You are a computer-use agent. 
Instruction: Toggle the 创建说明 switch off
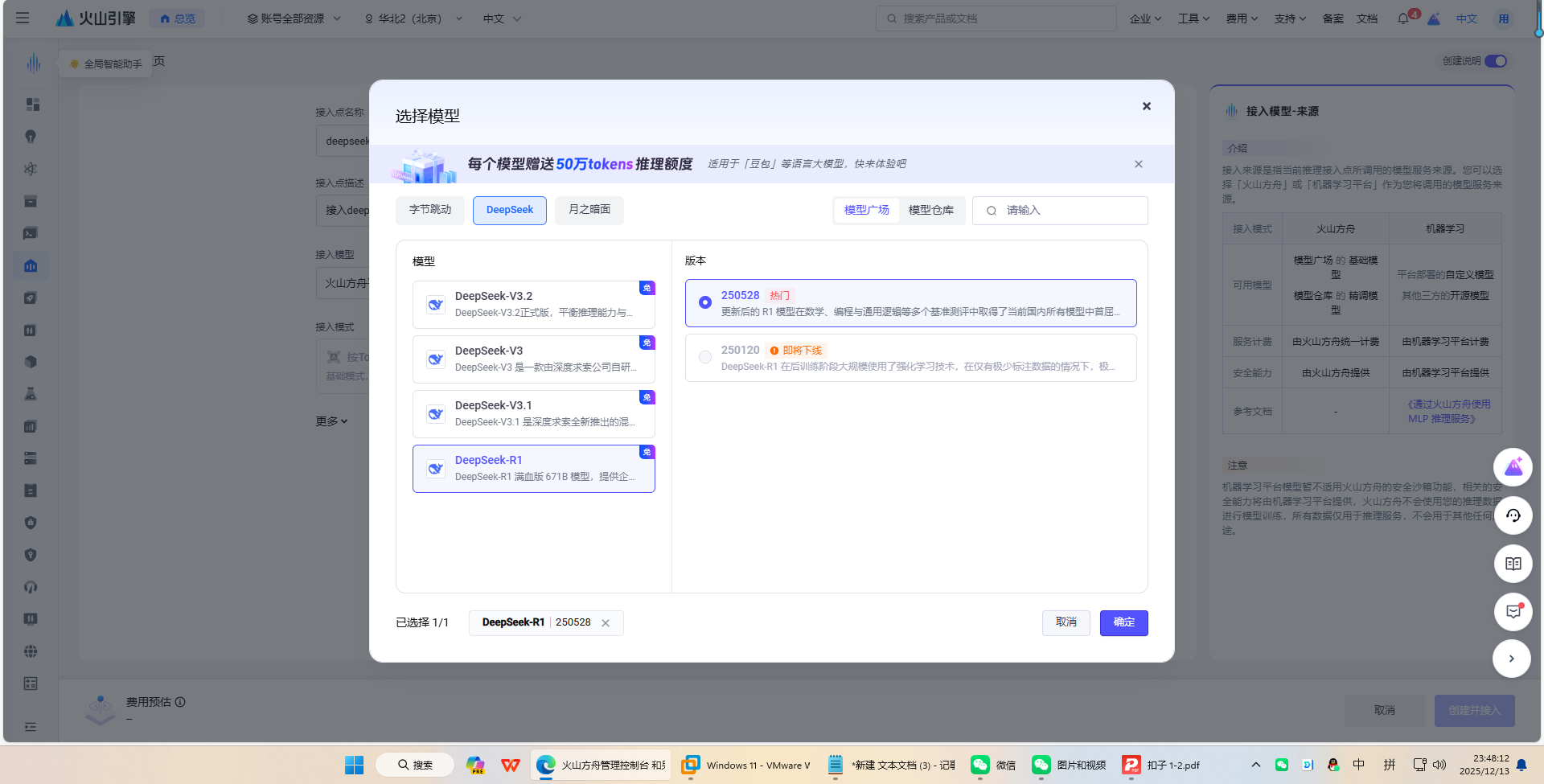pyautogui.click(x=1495, y=60)
